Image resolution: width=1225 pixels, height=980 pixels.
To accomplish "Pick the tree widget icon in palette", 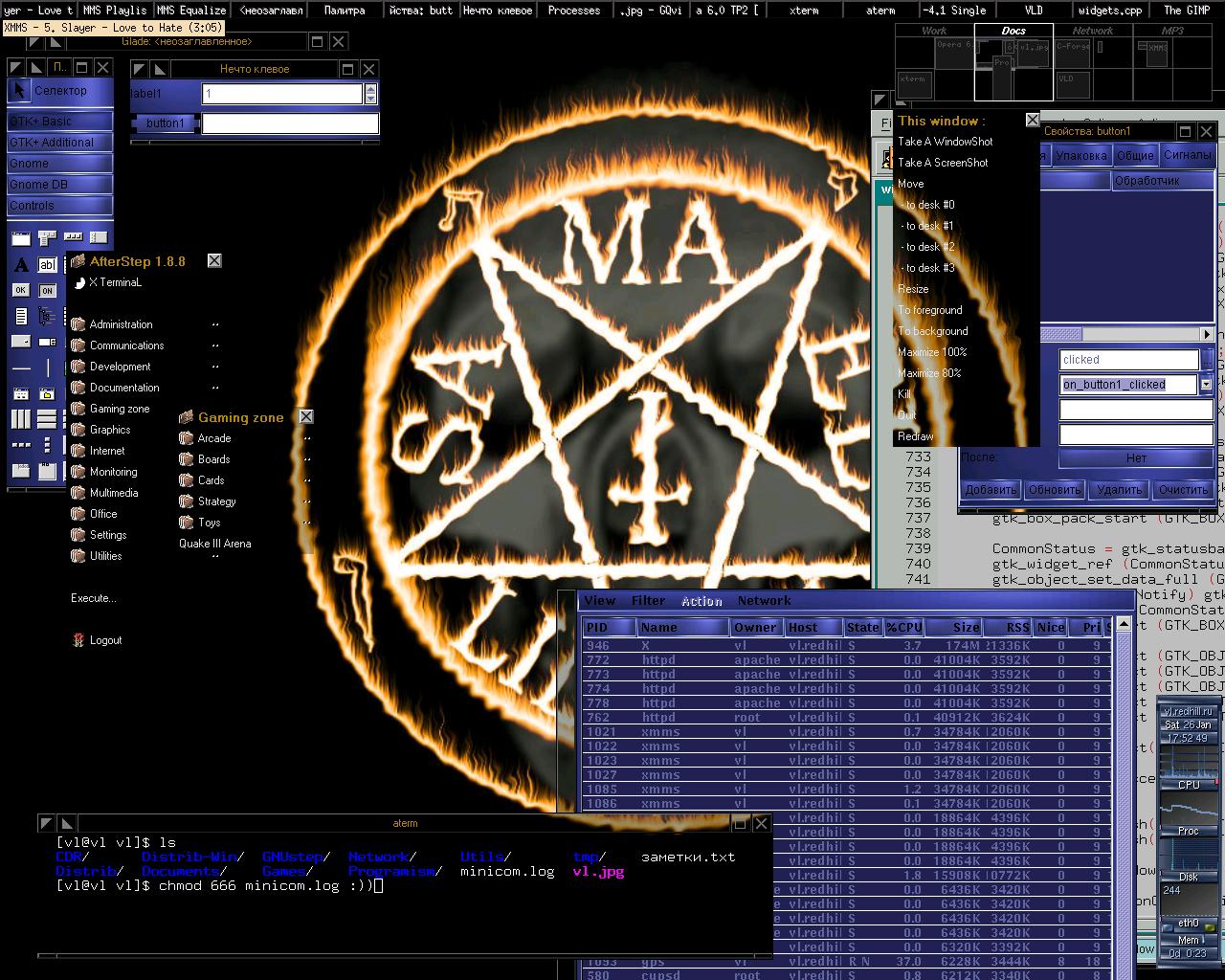I will pos(47,316).
